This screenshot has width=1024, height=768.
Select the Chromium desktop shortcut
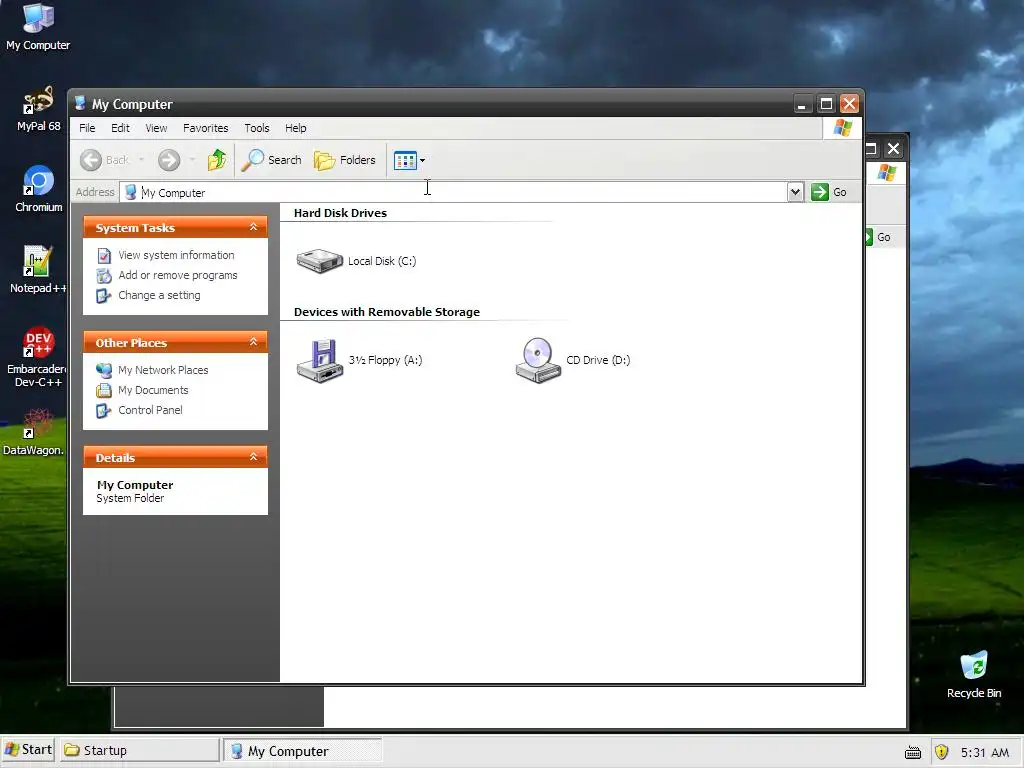pos(38,189)
